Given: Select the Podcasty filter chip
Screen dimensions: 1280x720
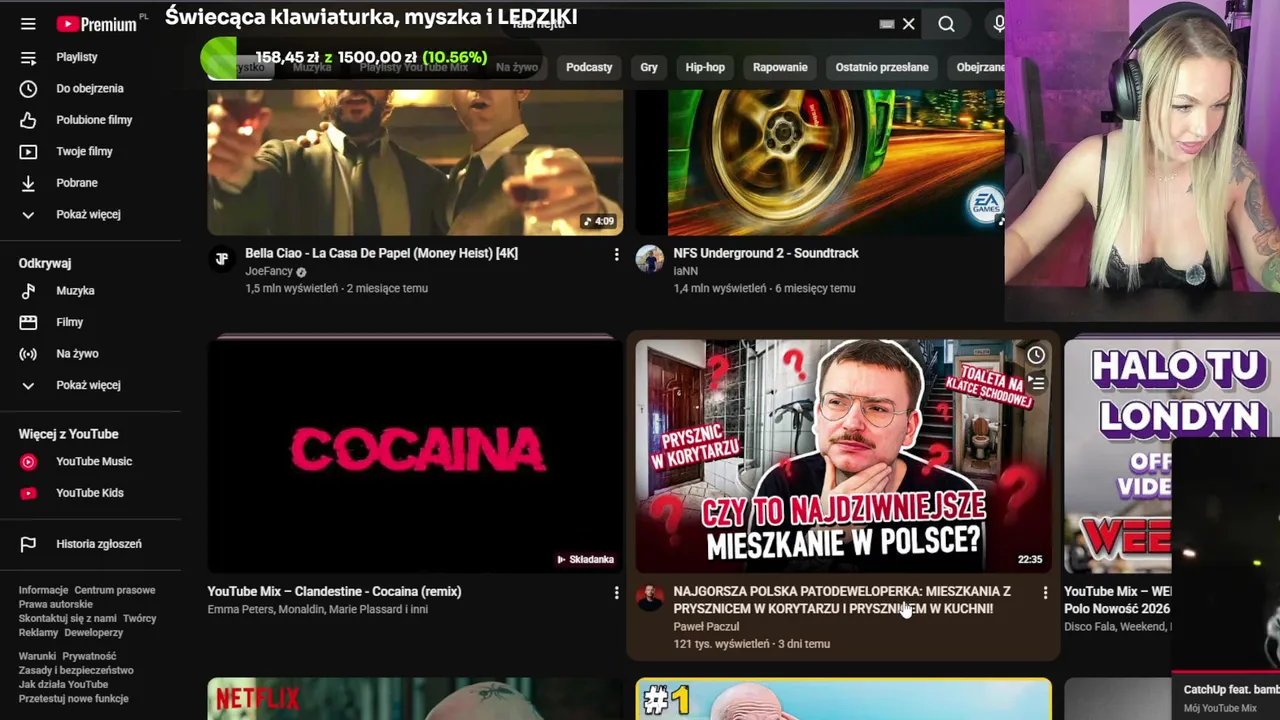Looking at the screenshot, I should 589,67.
